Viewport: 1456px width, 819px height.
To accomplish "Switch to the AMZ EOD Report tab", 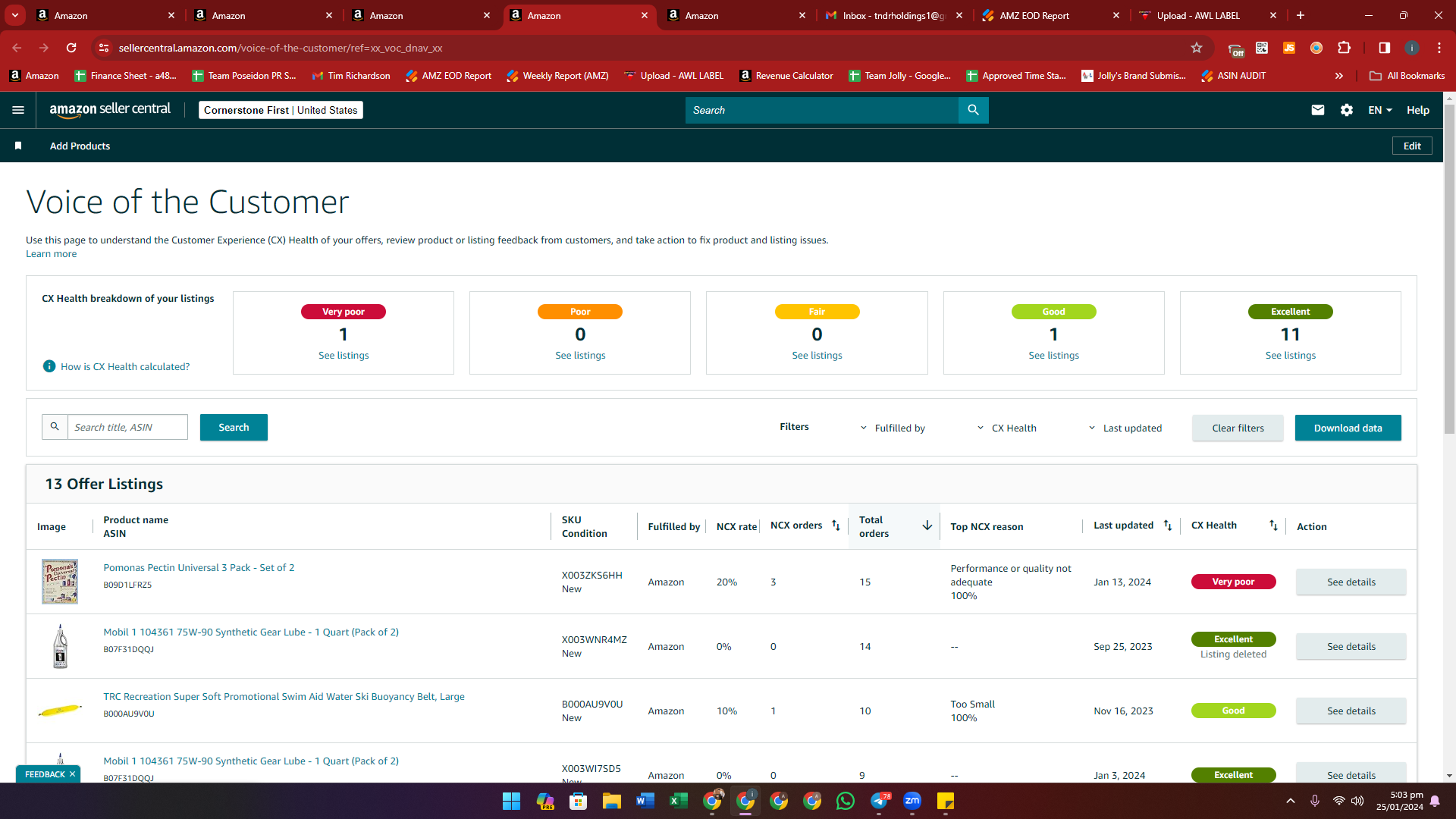I will 1051,15.
